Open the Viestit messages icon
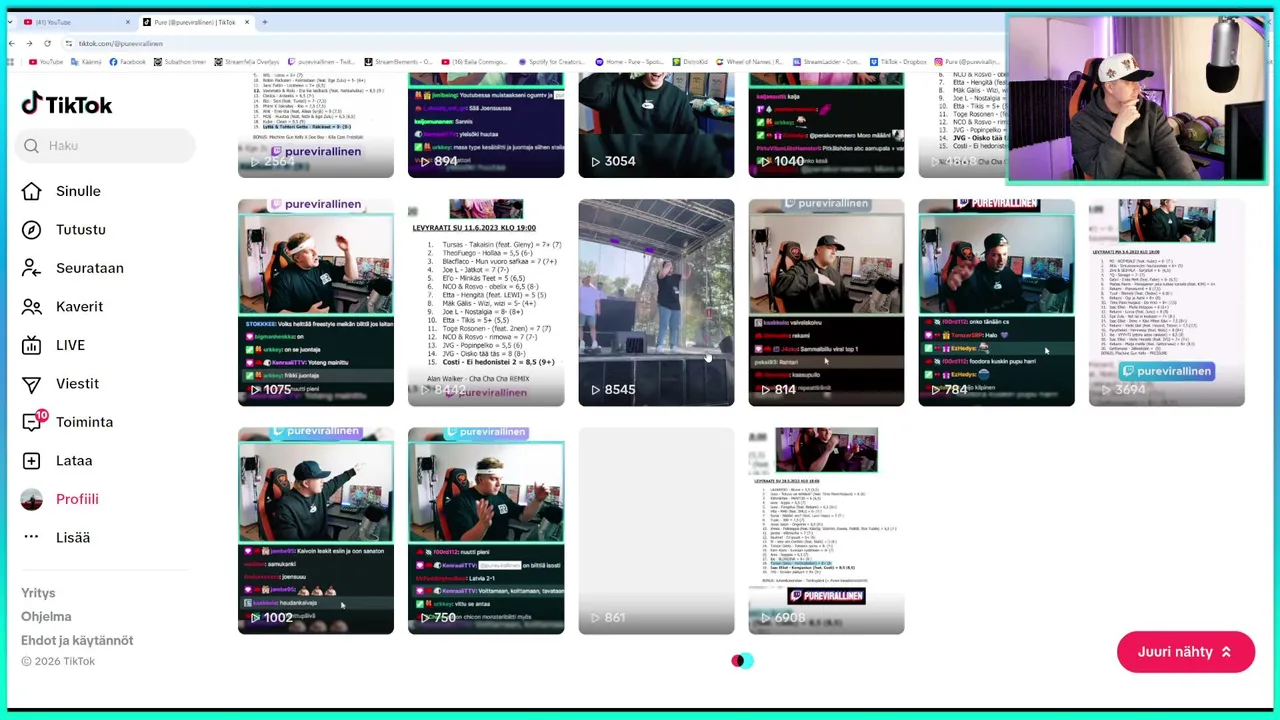Image resolution: width=1280 pixels, height=720 pixels. click(x=32, y=384)
